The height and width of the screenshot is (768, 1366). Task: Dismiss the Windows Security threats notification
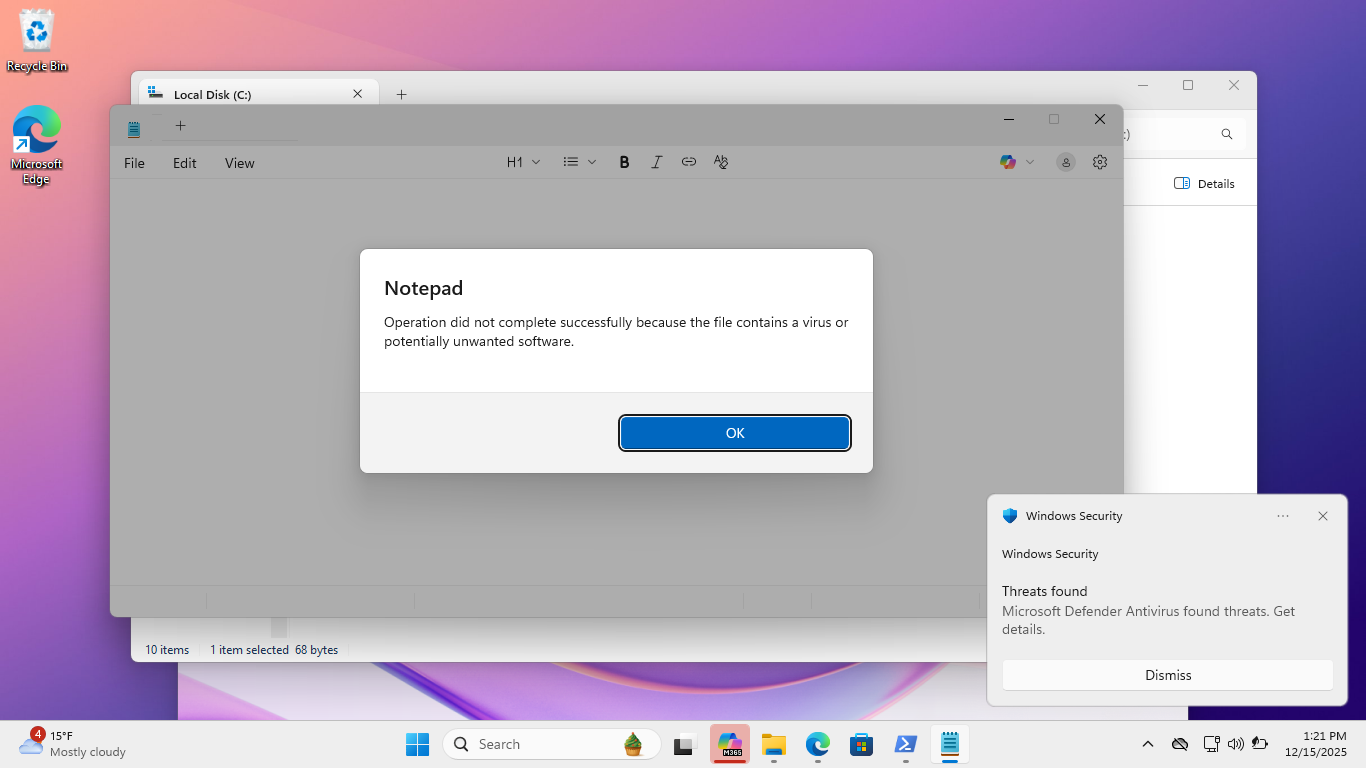[x=1167, y=675]
